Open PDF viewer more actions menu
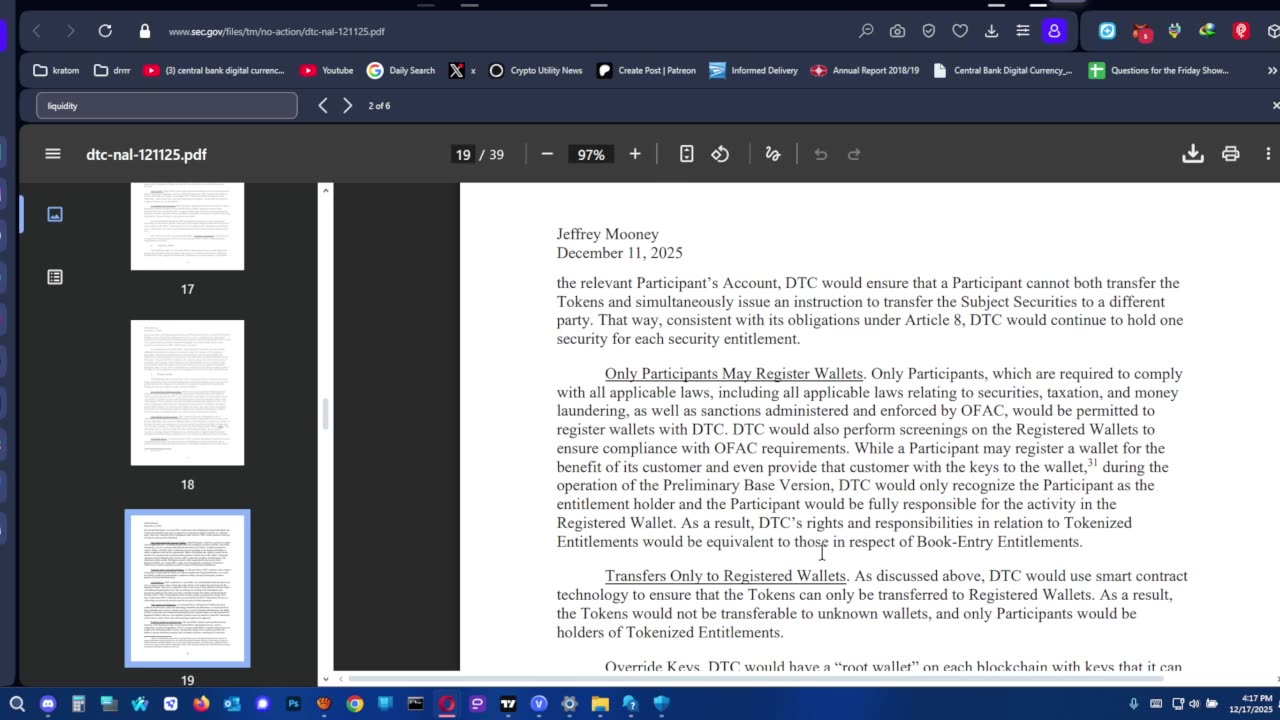Viewport: 1280px width, 720px height. 1268,154
